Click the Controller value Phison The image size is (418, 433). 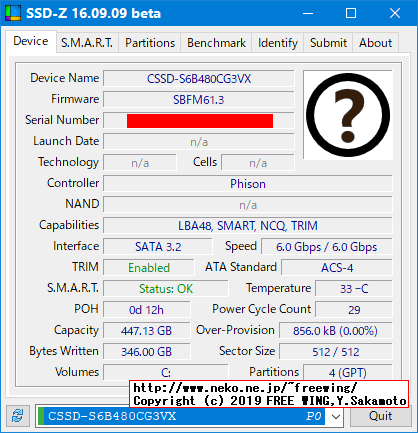point(248,184)
